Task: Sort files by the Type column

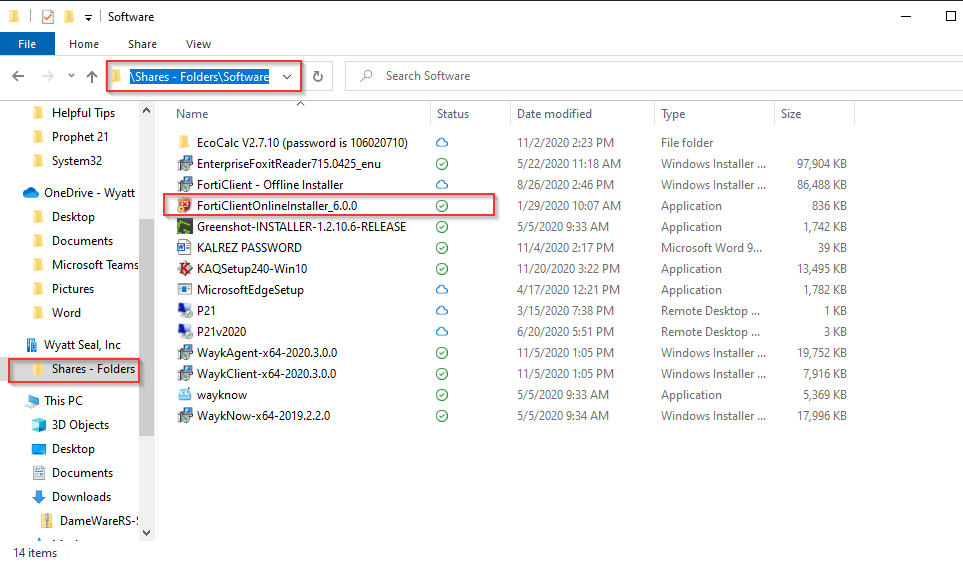Action: (x=673, y=114)
